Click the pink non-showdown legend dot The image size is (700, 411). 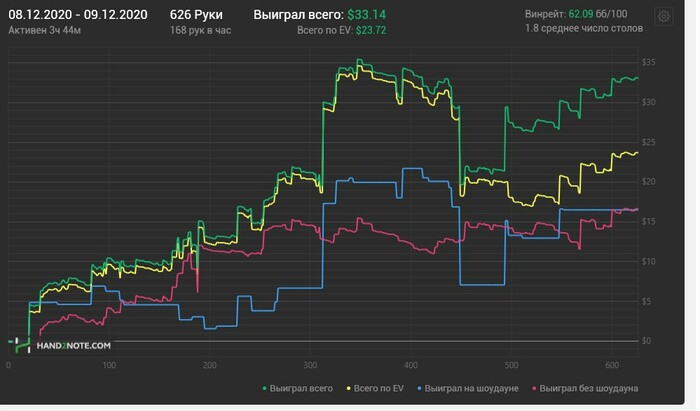coord(534,387)
